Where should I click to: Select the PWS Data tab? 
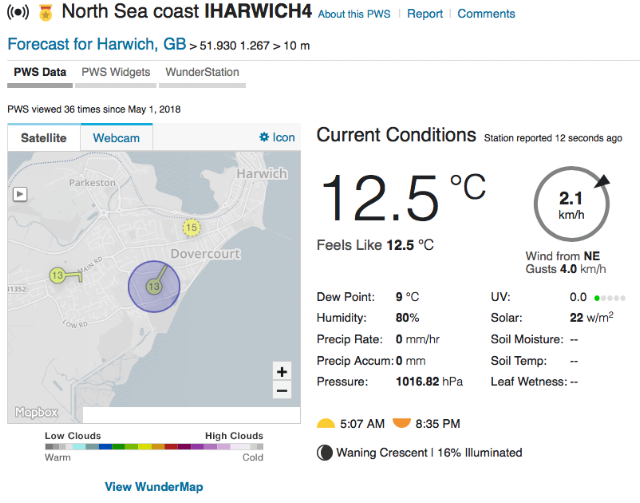tap(40, 72)
